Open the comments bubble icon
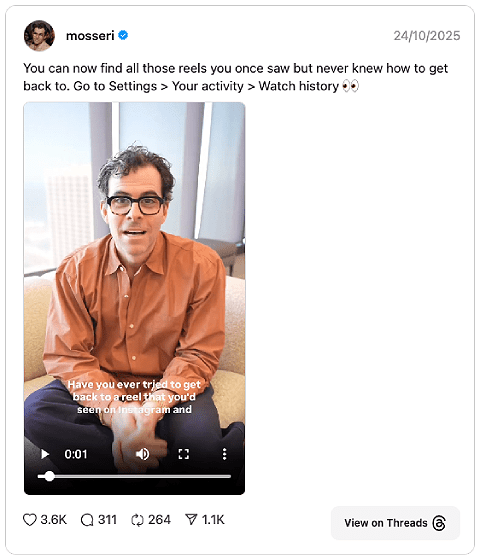Image resolution: width=480 pixels, height=559 pixels. (x=87, y=520)
